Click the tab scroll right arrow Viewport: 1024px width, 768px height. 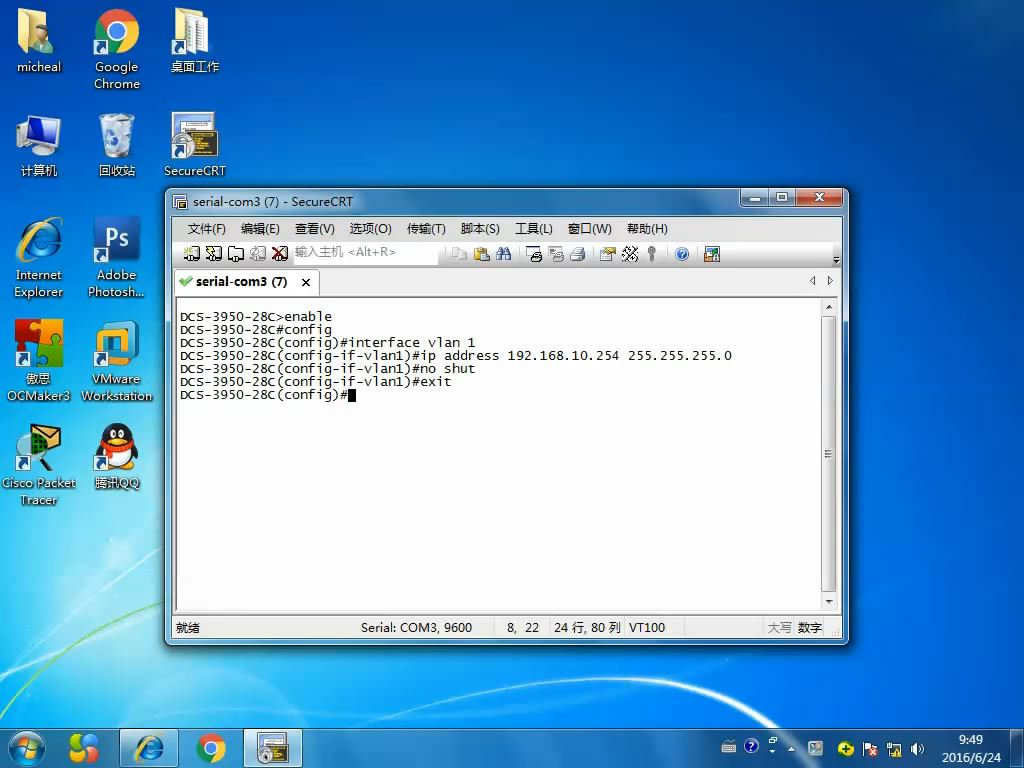830,280
